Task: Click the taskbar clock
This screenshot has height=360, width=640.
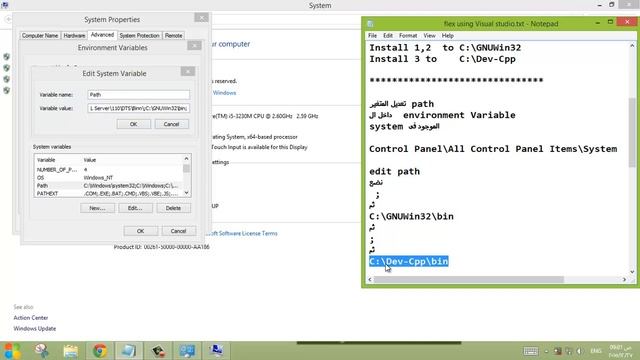Action: [621, 351]
